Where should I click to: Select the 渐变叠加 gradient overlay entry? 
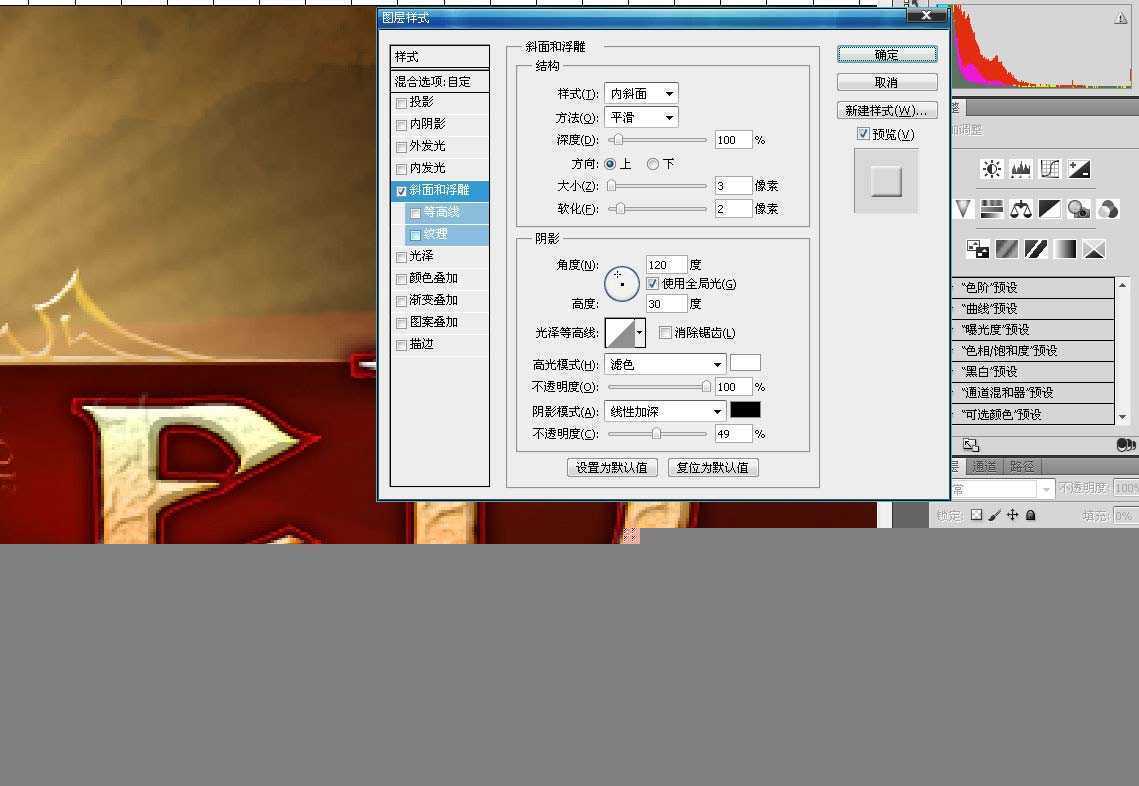coord(439,300)
